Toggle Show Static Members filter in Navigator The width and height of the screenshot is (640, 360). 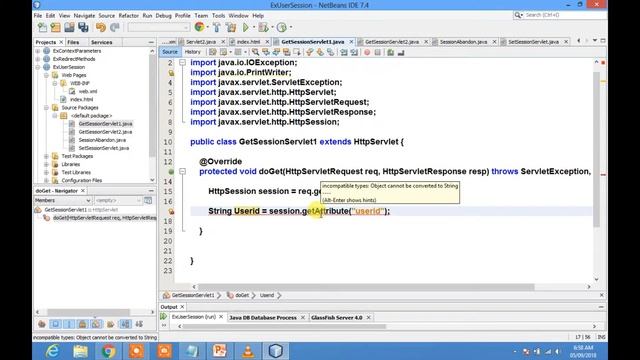click(69, 324)
